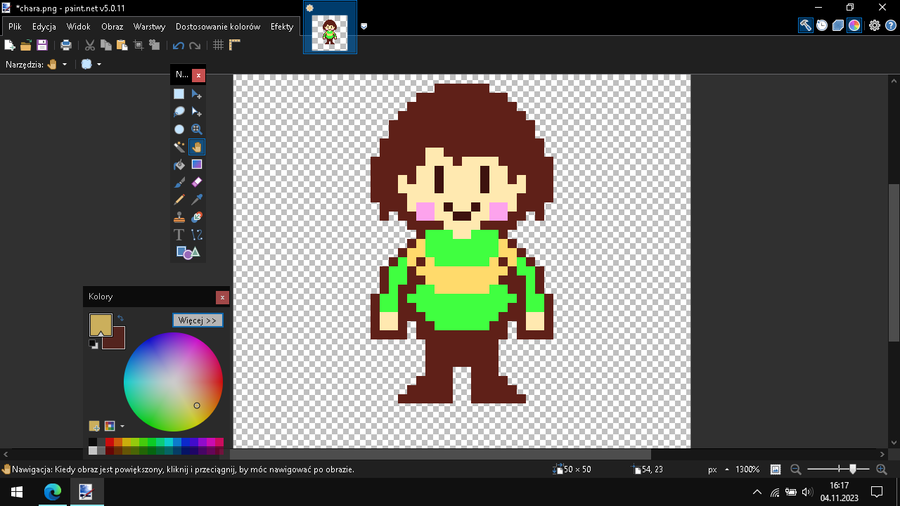Select the chara.png image thumbnail
The width and height of the screenshot is (900, 506).
pyautogui.click(x=330, y=28)
